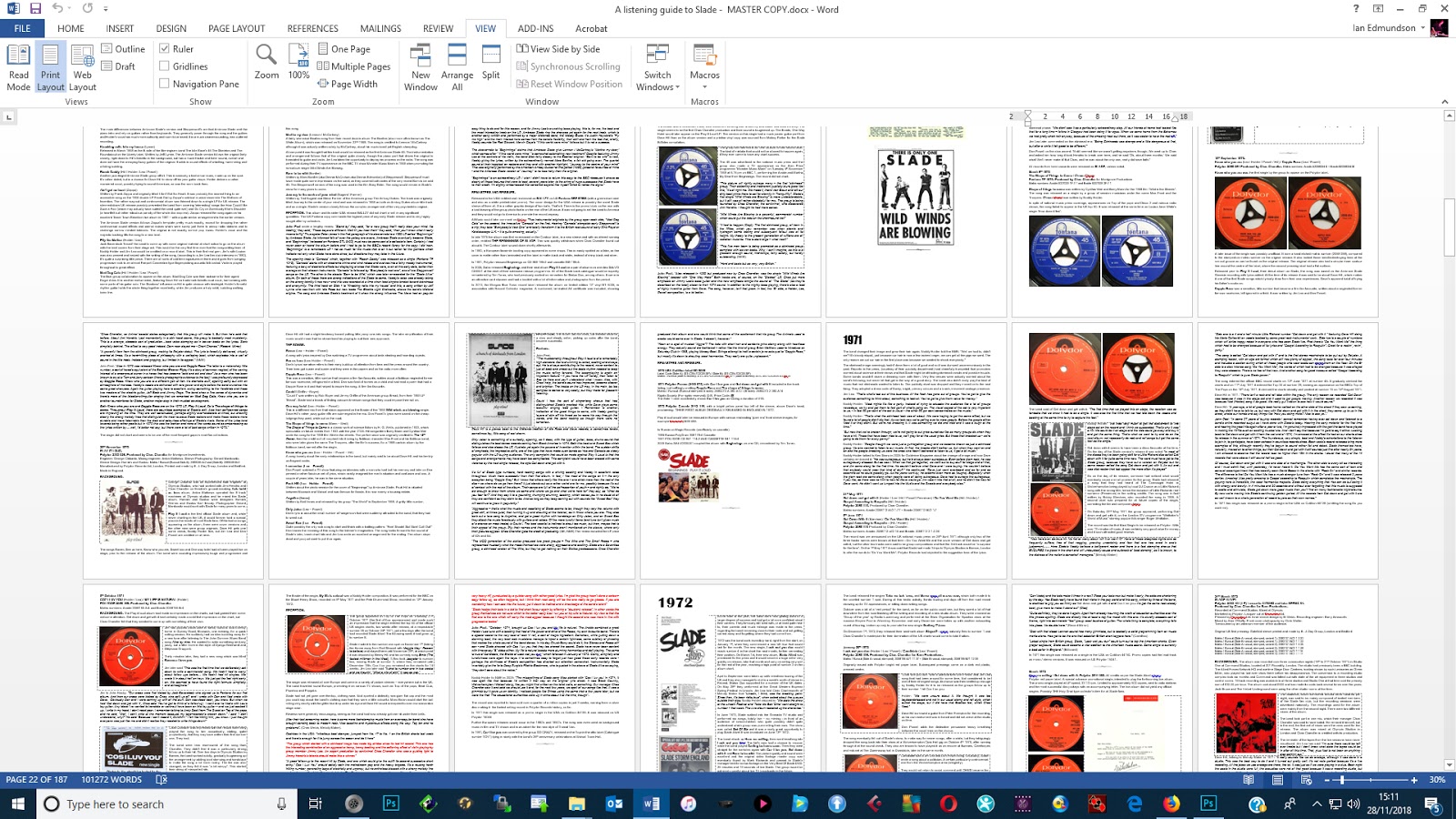Switch to the REVIEW tab
1456x819 pixels.
coord(438,28)
